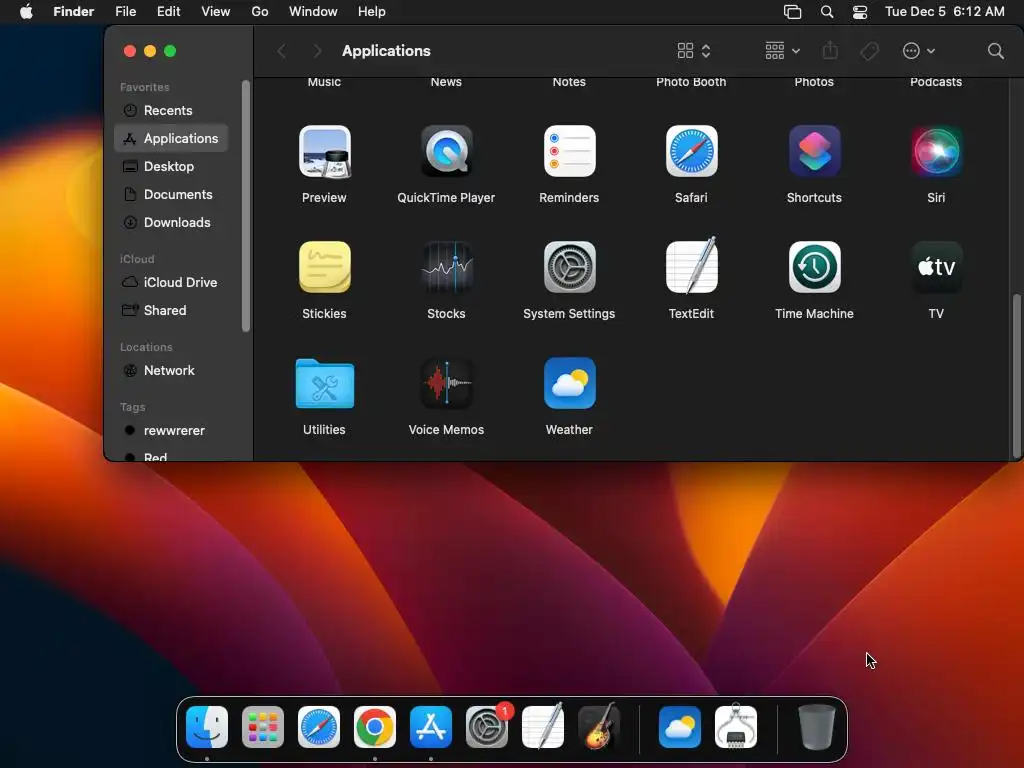Open Recents in the sidebar

[x=171, y=110]
